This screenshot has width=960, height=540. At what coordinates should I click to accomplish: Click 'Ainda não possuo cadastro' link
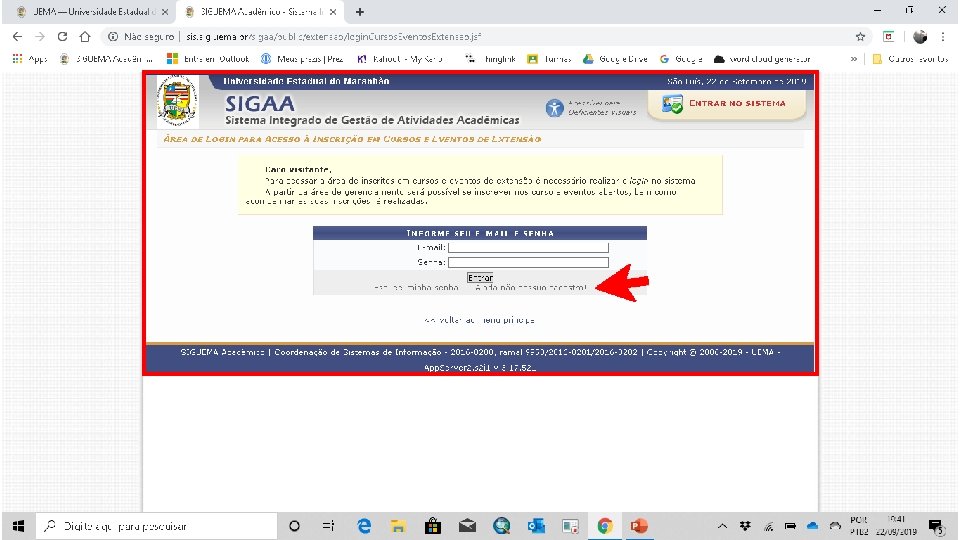point(531,288)
